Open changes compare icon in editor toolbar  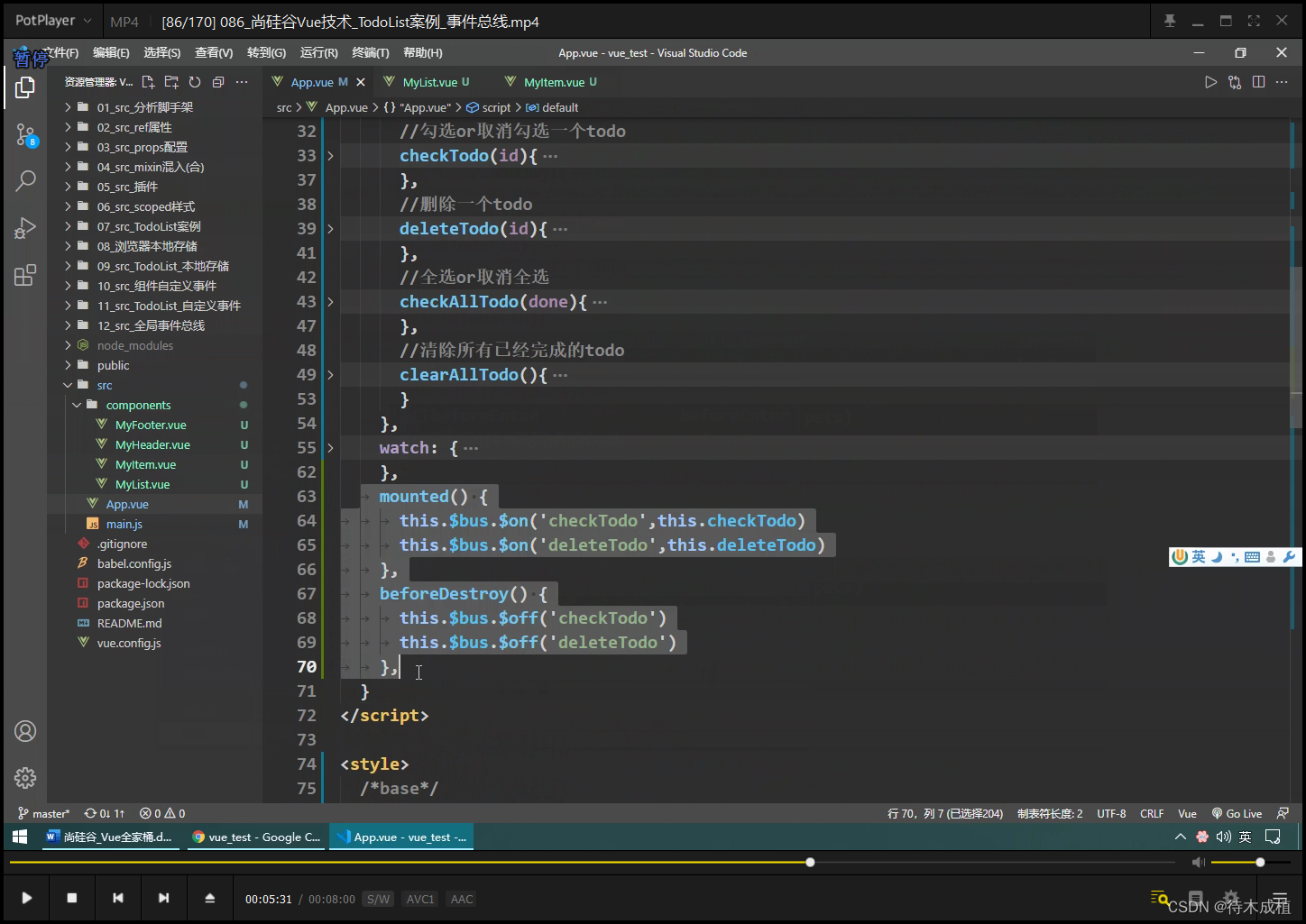1235,82
